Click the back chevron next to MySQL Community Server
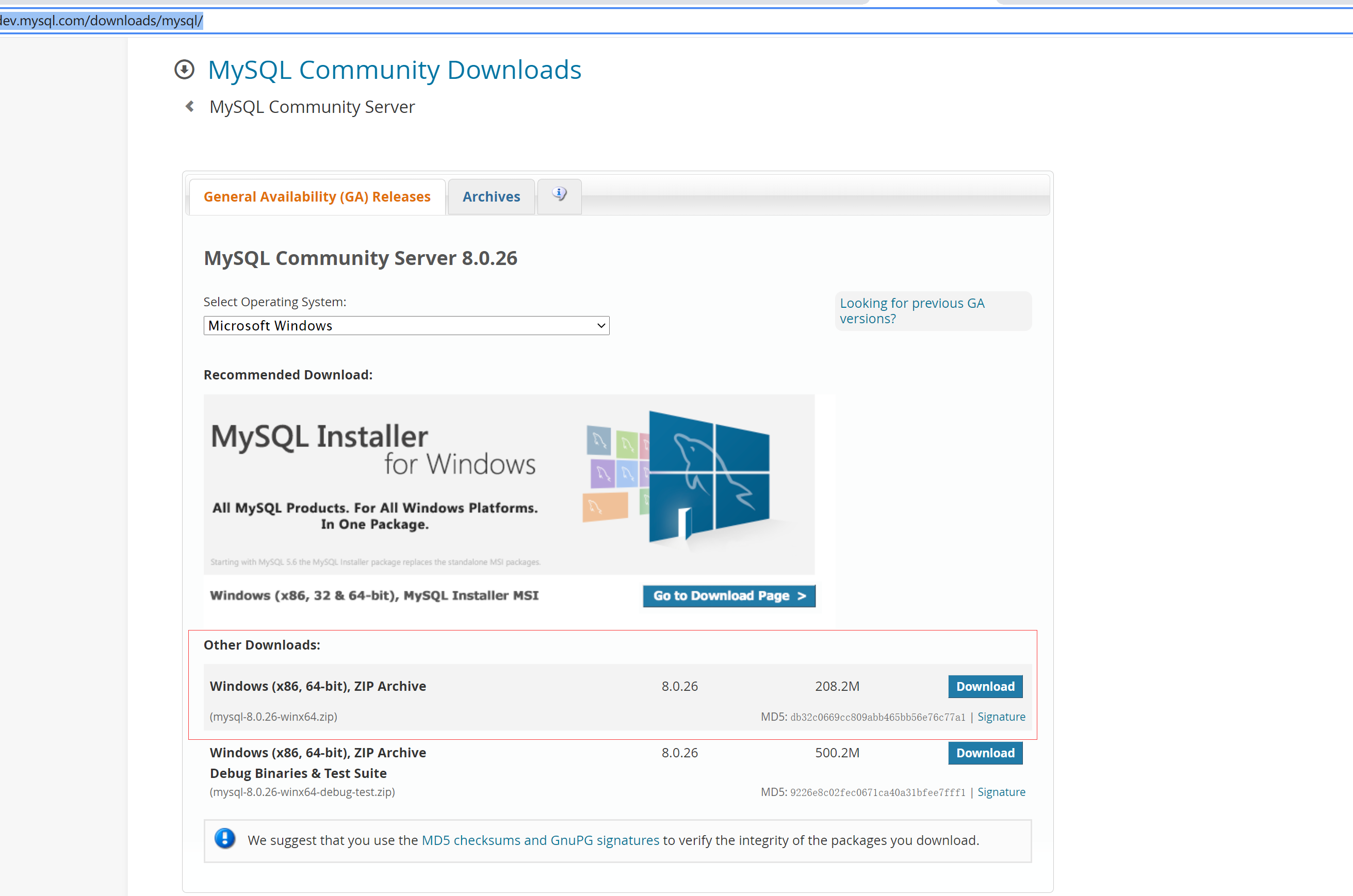1353x896 pixels. [x=190, y=106]
